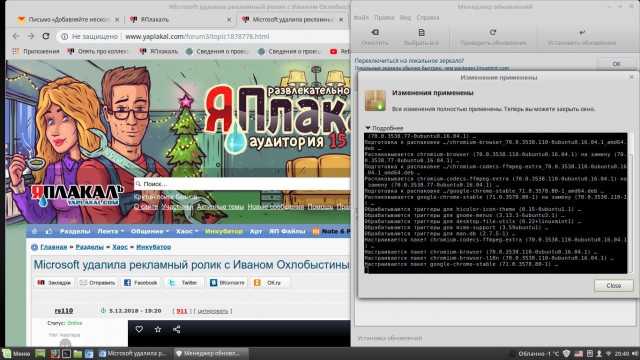Open the Арт nav item
640x360 pixels.
pos(256,231)
